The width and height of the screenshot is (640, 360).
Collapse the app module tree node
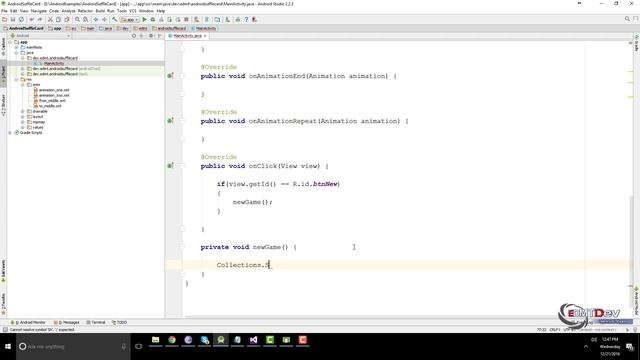pyautogui.click(x=10, y=42)
